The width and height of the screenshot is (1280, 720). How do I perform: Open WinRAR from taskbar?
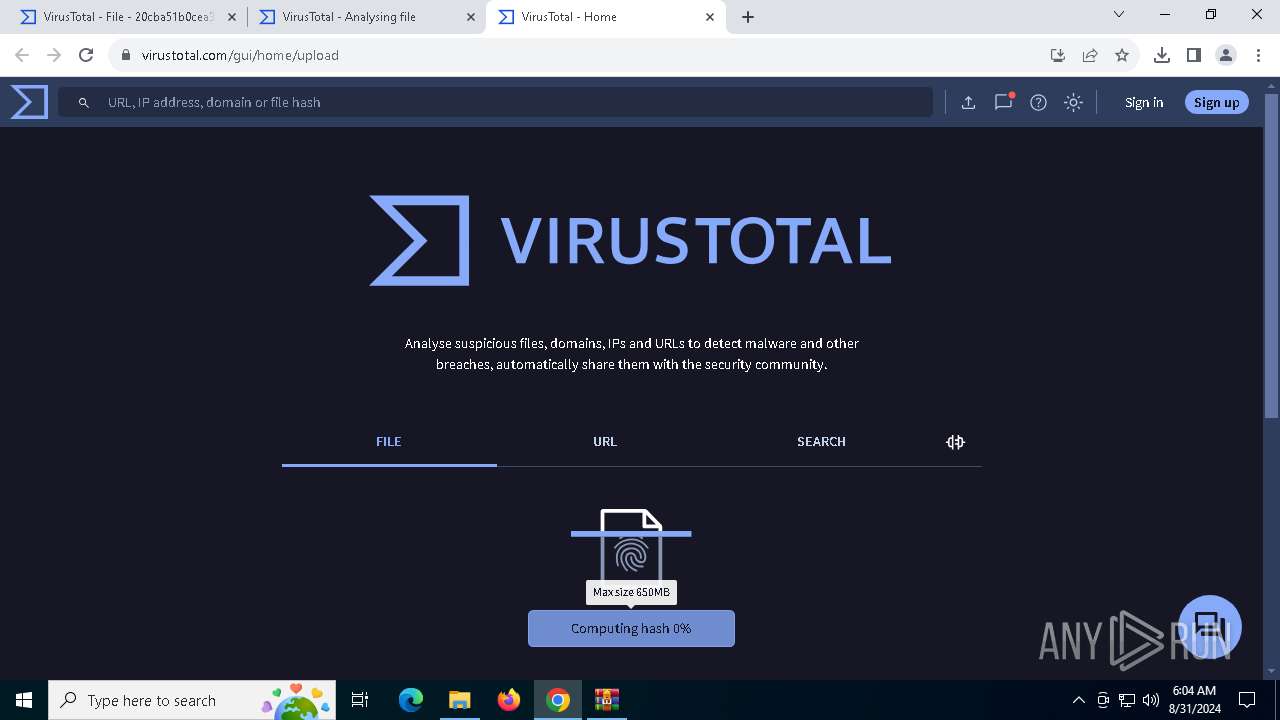pos(607,700)
